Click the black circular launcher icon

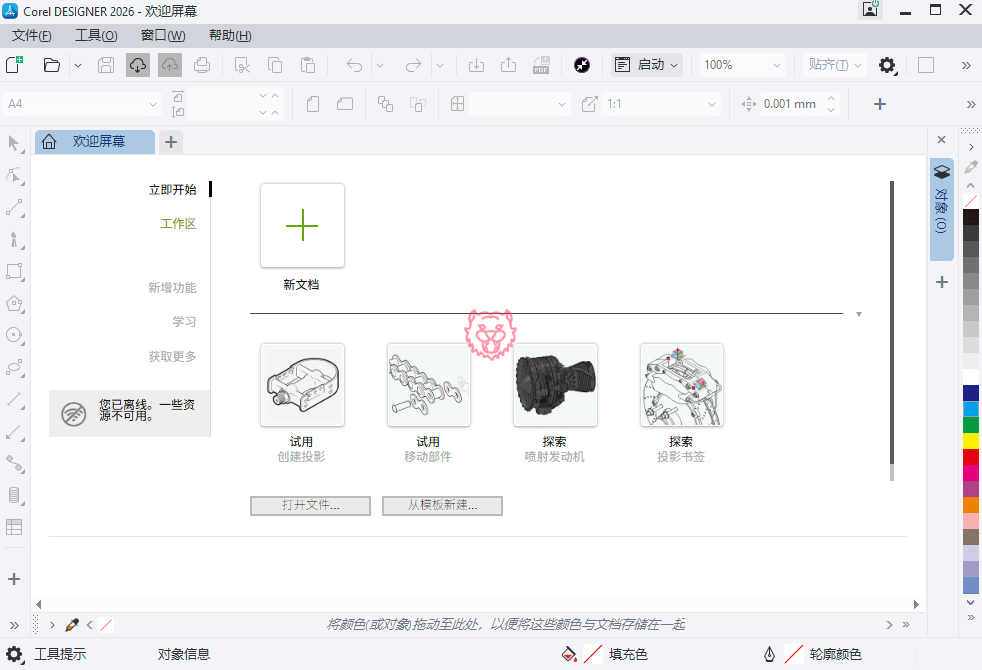[x=582, y=65]
